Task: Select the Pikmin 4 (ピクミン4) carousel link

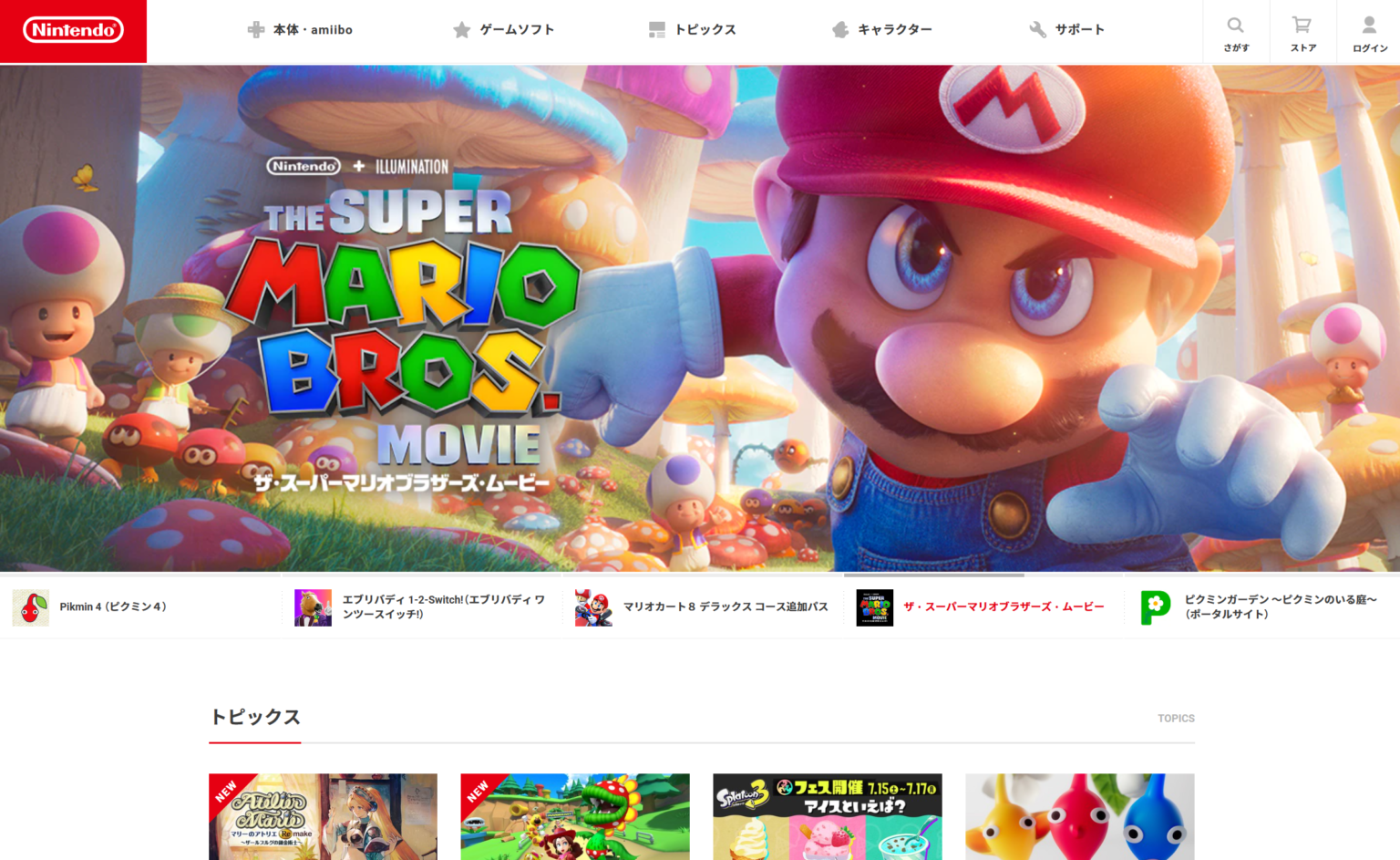Action: (x=113, y=607)
